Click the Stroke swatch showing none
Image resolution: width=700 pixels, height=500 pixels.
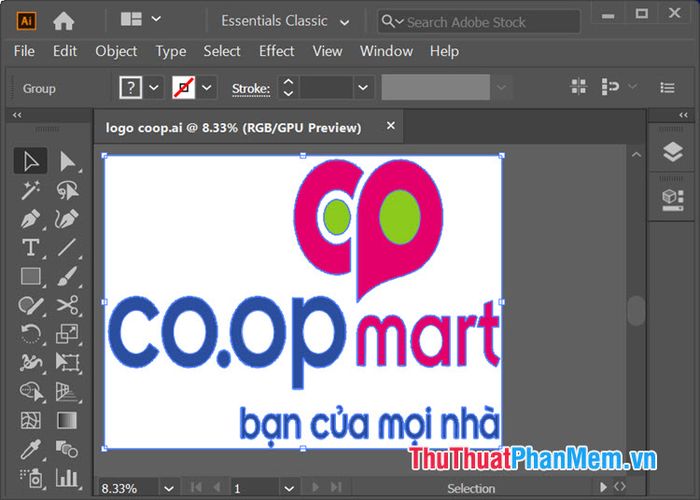click(183, 88)
